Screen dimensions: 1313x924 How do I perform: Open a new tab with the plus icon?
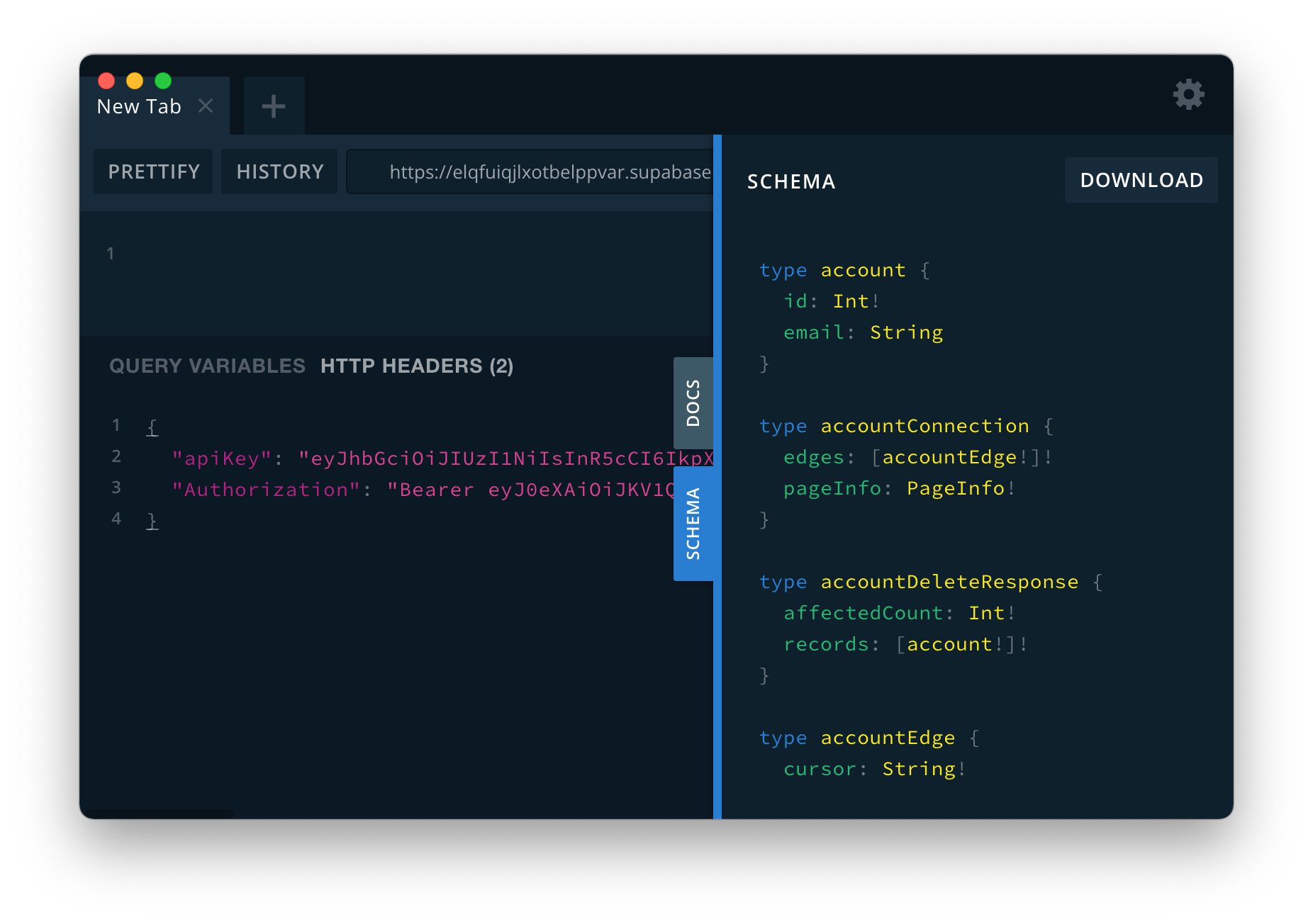273,105
